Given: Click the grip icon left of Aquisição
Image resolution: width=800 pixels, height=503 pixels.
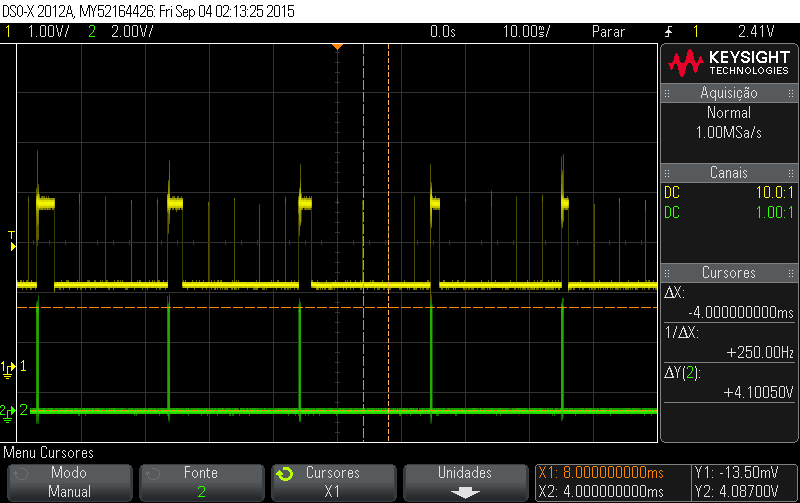Looking at the screenshot, I should pyautogui.click(x=667, y=93).
